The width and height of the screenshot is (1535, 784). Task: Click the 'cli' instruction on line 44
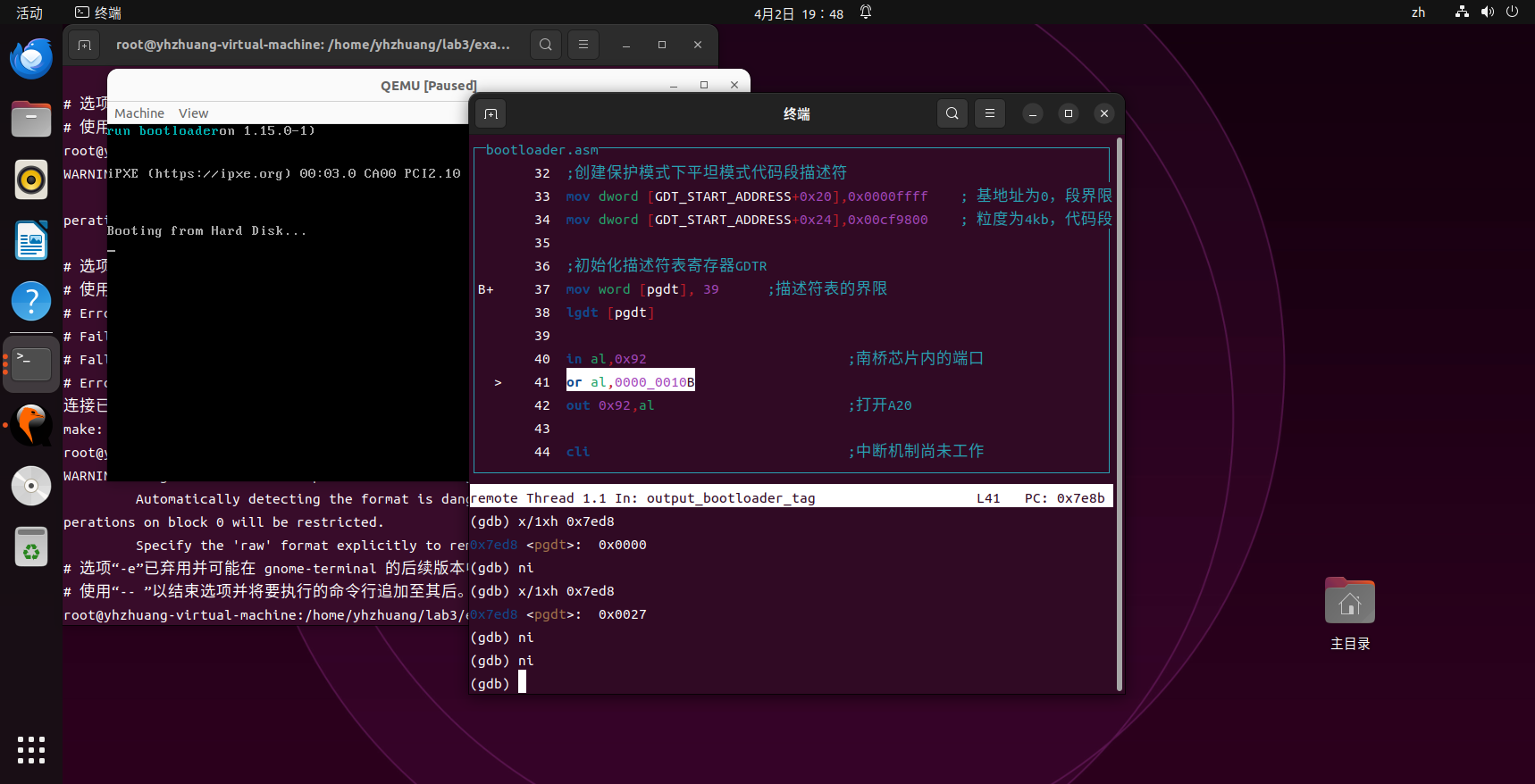pyautogui.click(x=577, y=452)
